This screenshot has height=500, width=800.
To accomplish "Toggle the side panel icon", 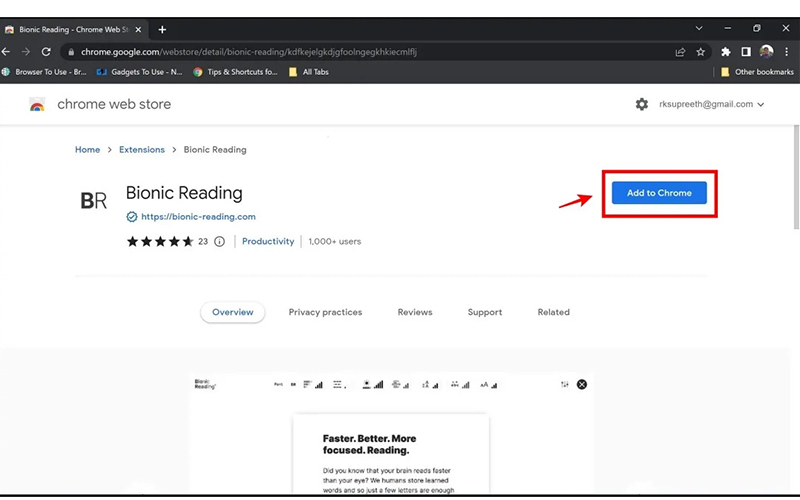I will (x=745, y=52).
